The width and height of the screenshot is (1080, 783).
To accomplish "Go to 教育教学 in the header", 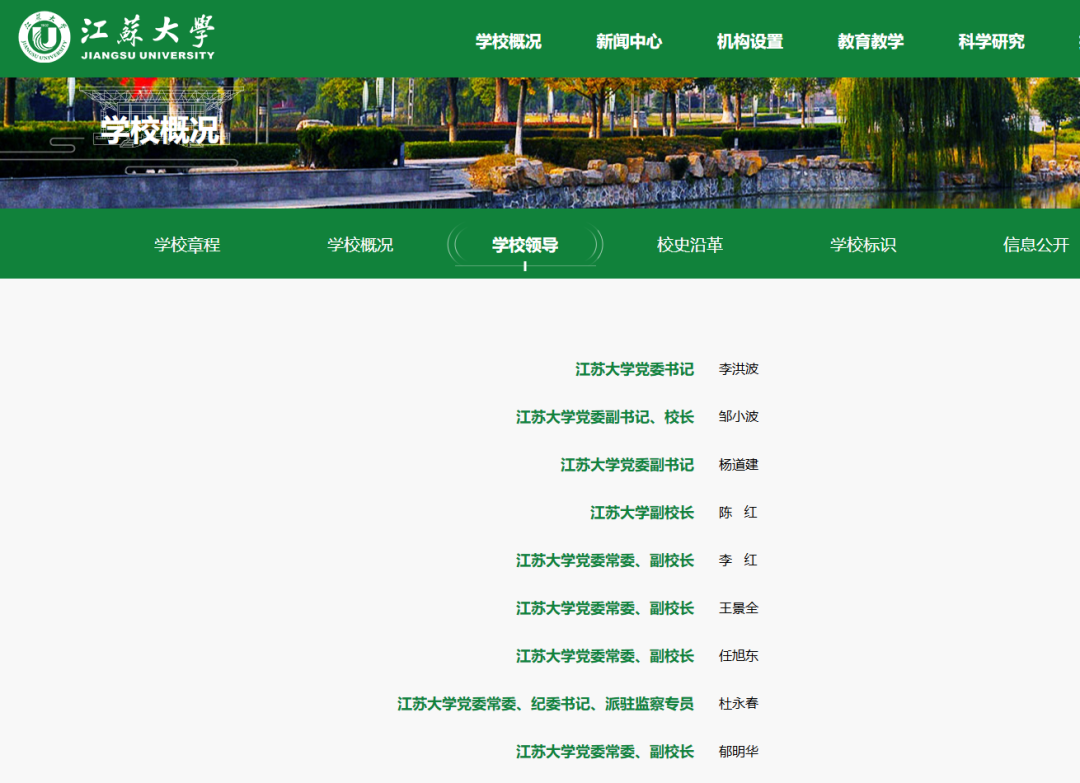I will point(870,41).
